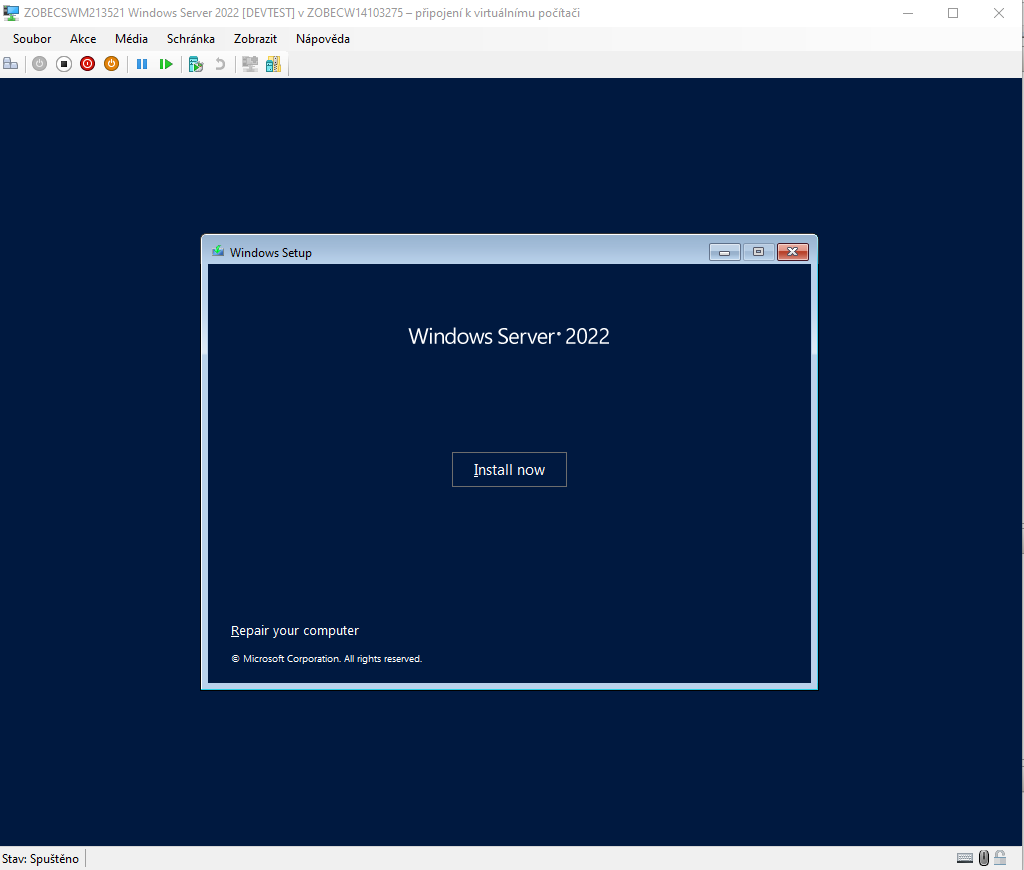This screenshot has width=1024, height=870.
Task: Close the virtual machine connection window
Action: point(999,13)
